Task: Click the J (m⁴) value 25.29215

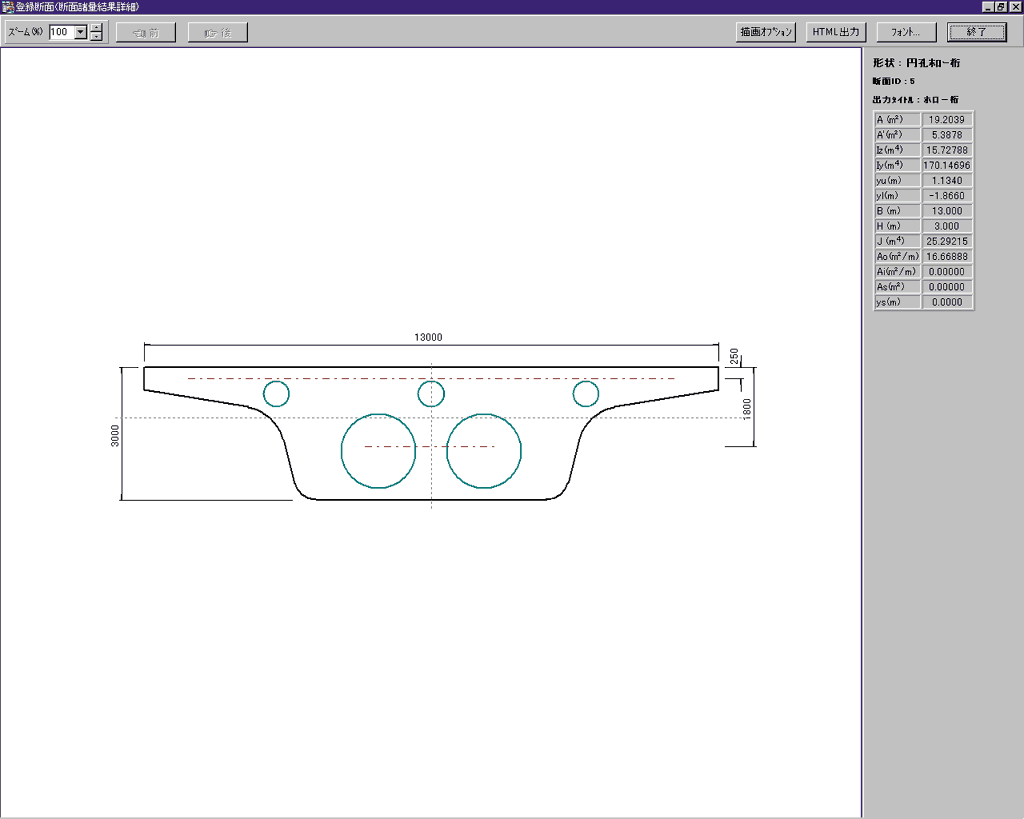Action: point(946,241)
